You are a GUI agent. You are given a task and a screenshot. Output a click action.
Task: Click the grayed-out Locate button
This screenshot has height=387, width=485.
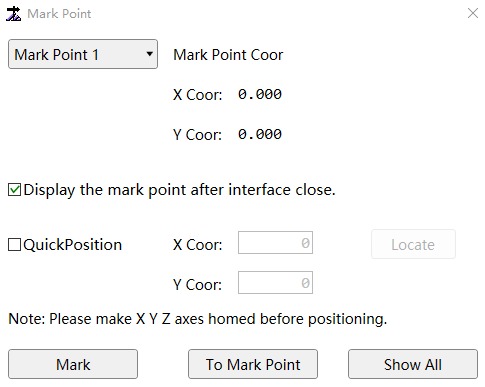tap(413, 244)
